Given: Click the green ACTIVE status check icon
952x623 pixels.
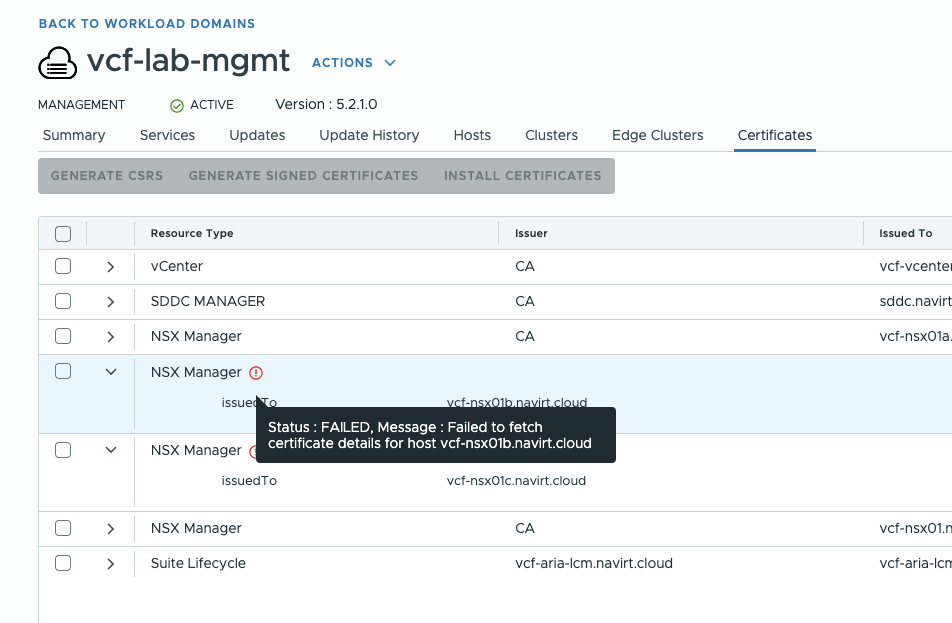Looking at the screenshot, I should [x=177, y=106].
